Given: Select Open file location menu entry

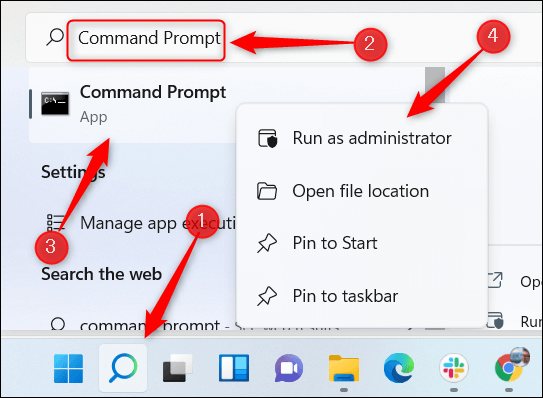Looking at the screenshot, I should pyautogui.click(x=362, y=191).
